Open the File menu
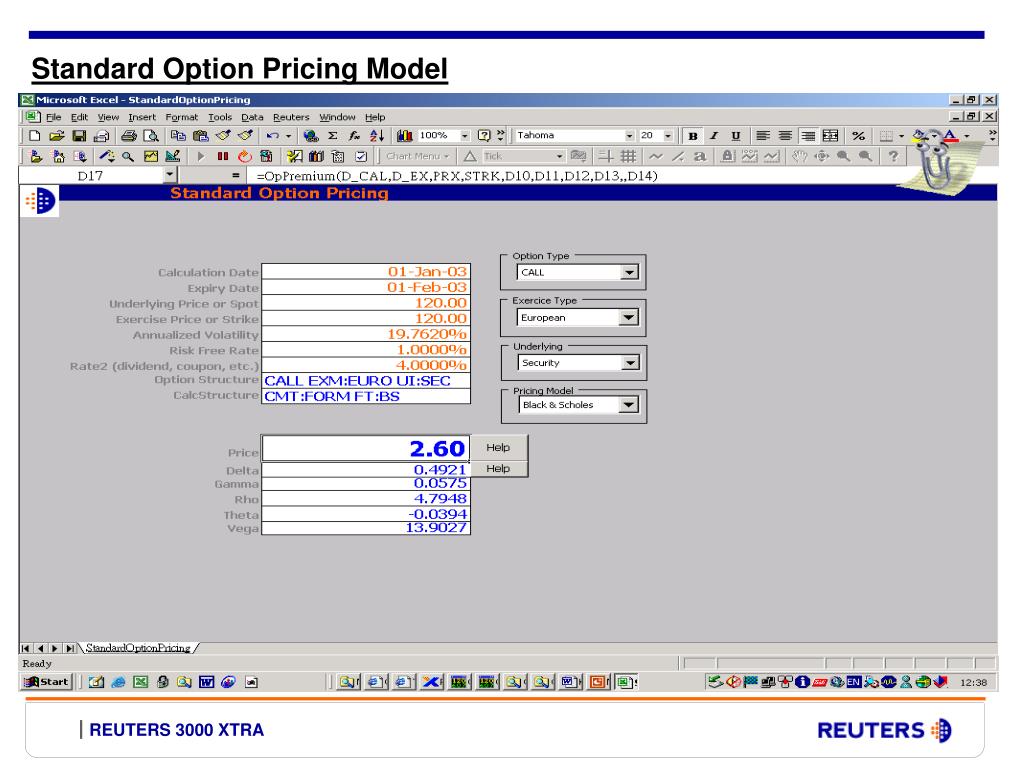1024x768 pixels. click(54, 117)
